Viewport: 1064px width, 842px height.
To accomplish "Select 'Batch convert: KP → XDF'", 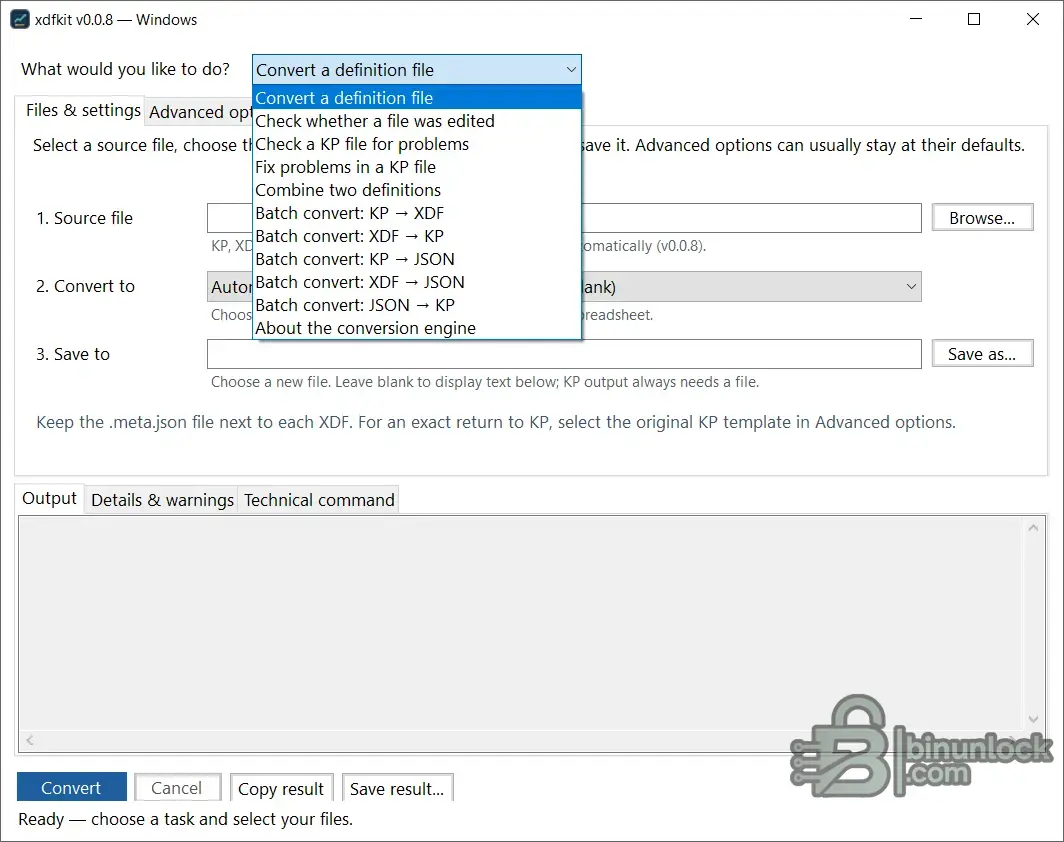I will [417, 213].
